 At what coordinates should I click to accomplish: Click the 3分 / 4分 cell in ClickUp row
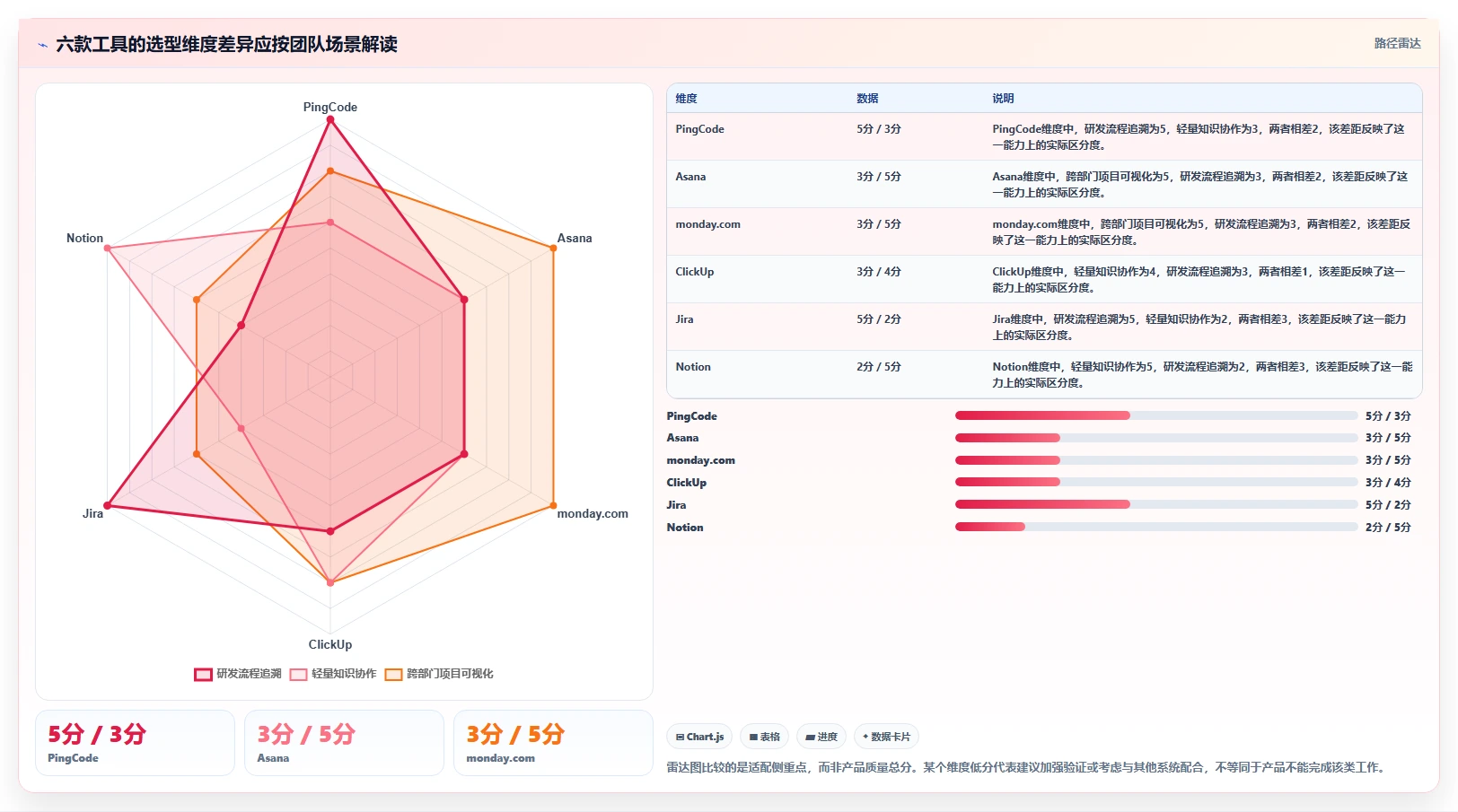pyautogui.click(x=878, y=272)
